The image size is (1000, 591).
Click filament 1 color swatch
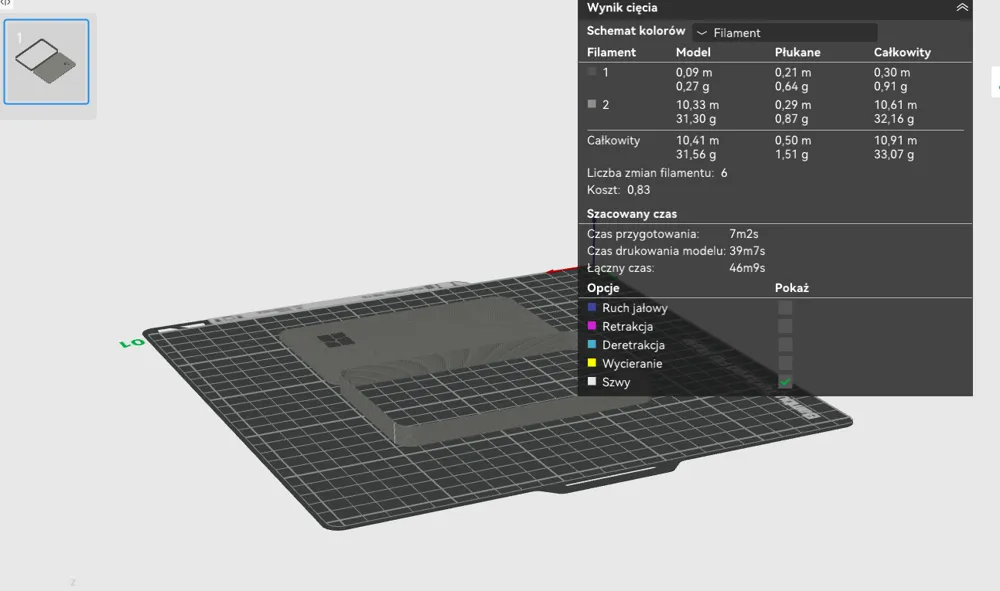coord(592,71)
